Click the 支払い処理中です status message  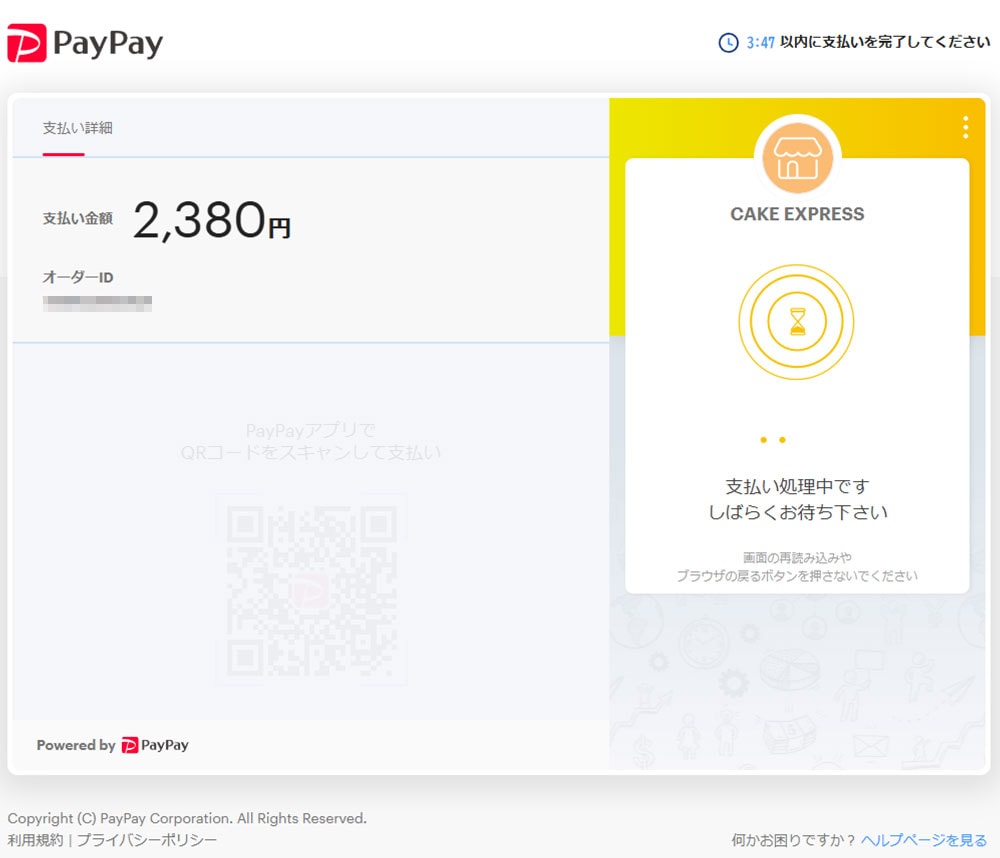click(797, 487)
